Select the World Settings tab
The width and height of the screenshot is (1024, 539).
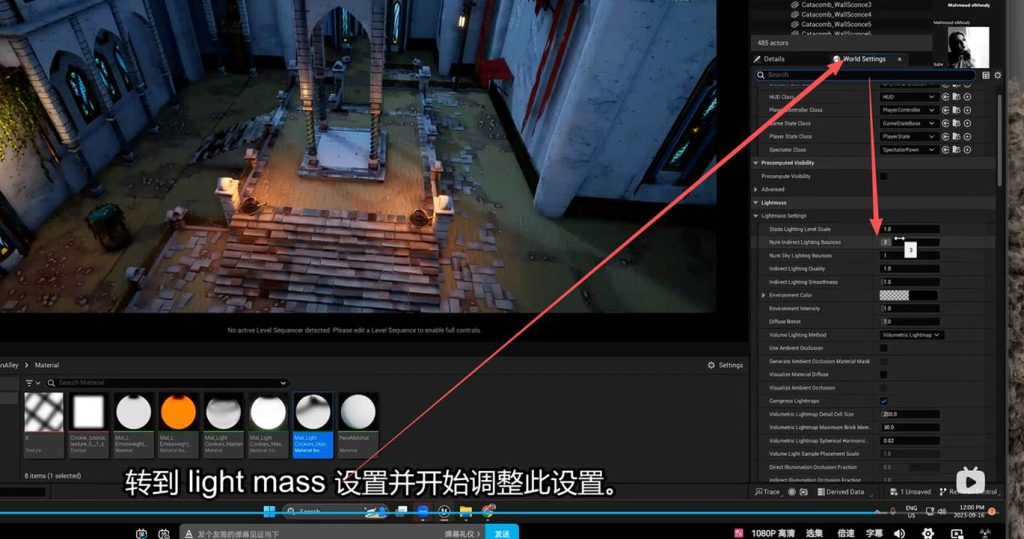tap(863, 59)
